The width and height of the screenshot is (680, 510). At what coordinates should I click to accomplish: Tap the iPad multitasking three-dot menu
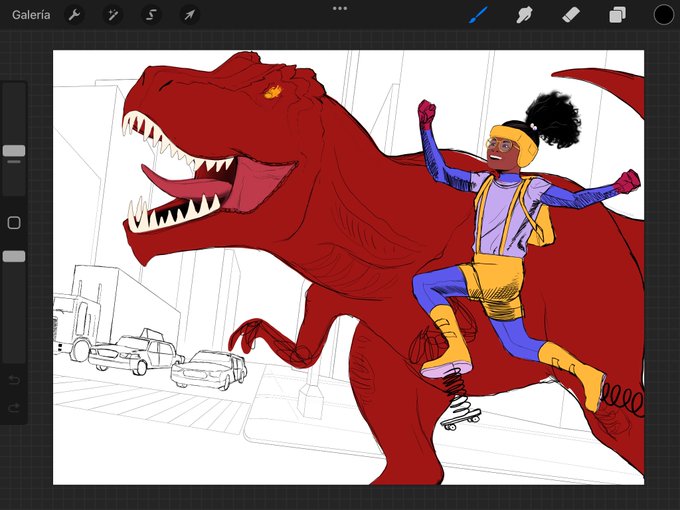[340, 8]
